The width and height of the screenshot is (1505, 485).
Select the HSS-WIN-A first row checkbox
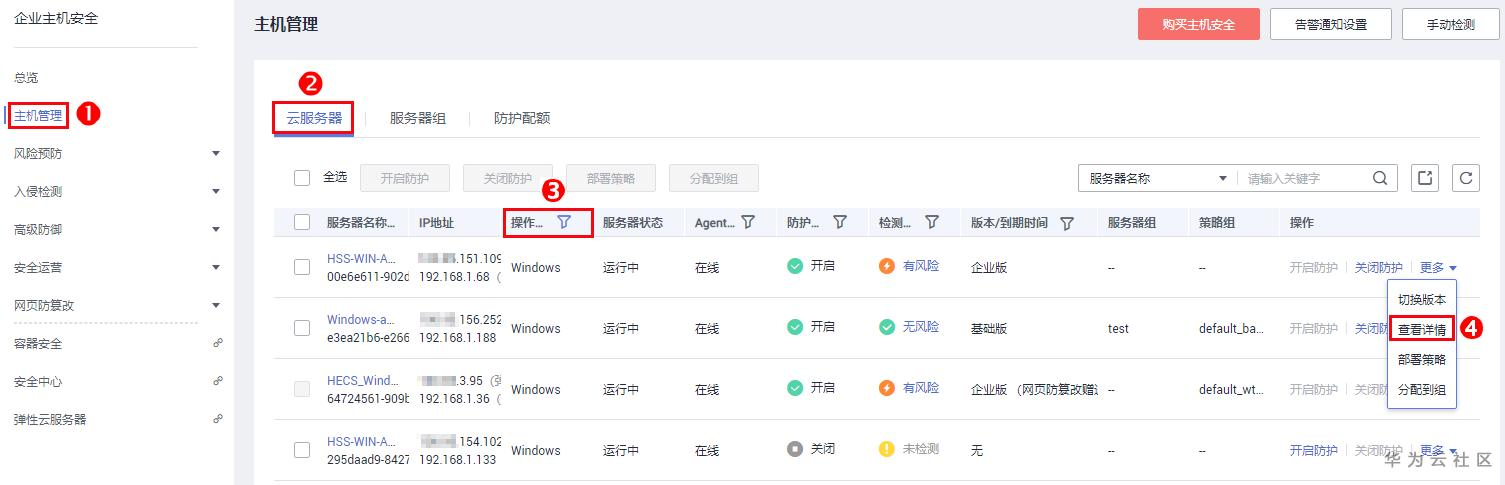click(302, 267)
